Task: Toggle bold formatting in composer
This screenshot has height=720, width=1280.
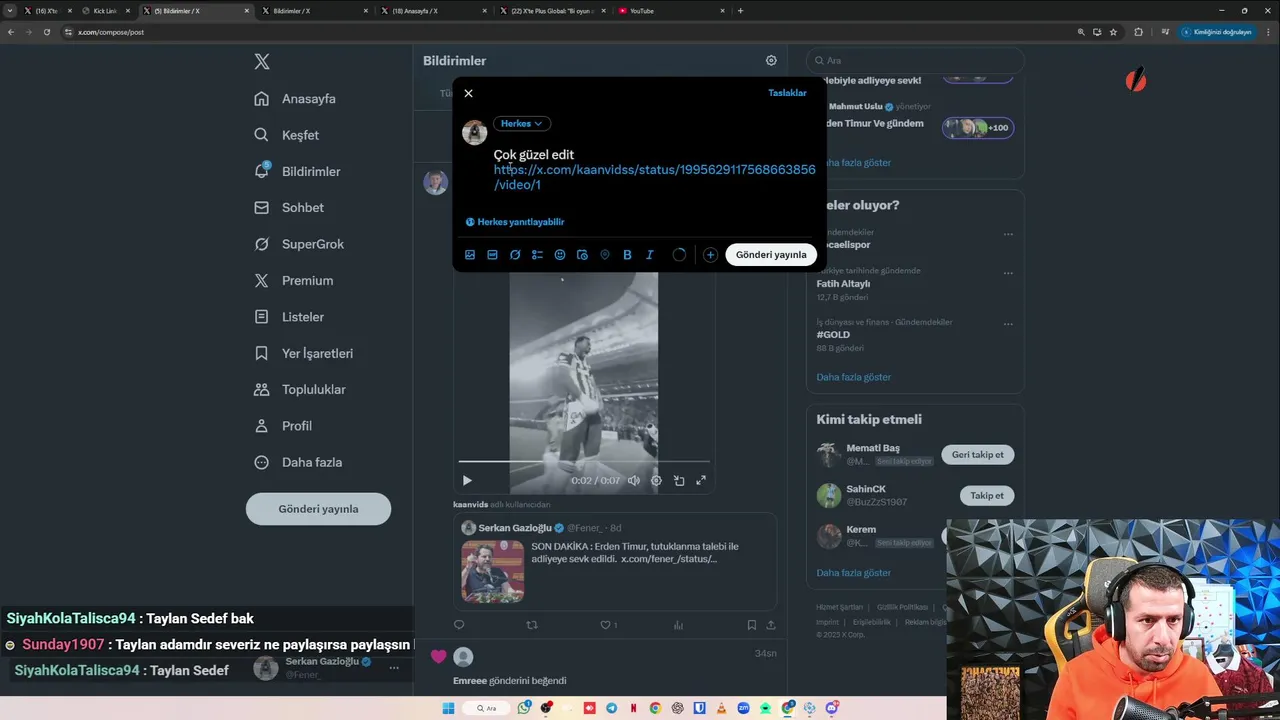Action: click(627, 255)
